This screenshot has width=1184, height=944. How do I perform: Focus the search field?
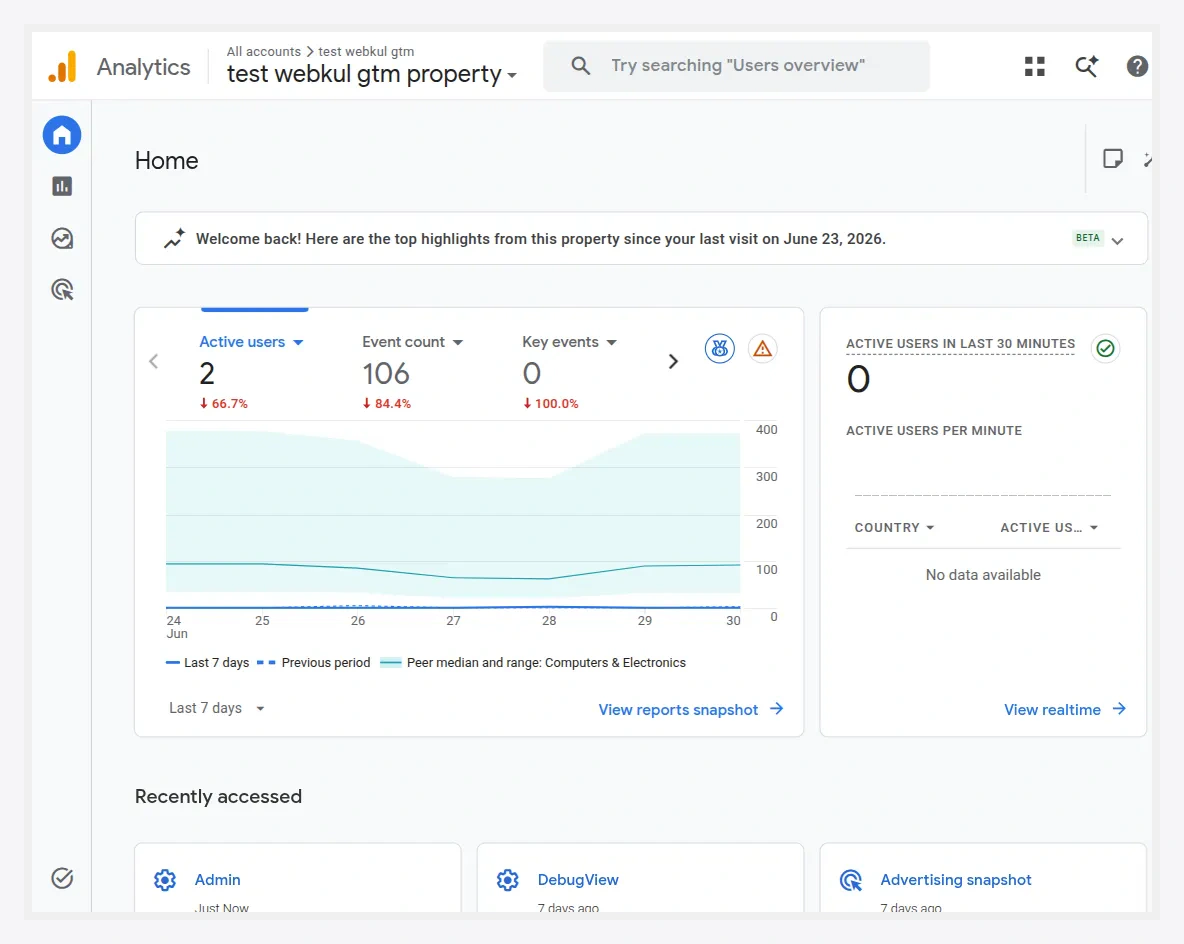point(736,66)
